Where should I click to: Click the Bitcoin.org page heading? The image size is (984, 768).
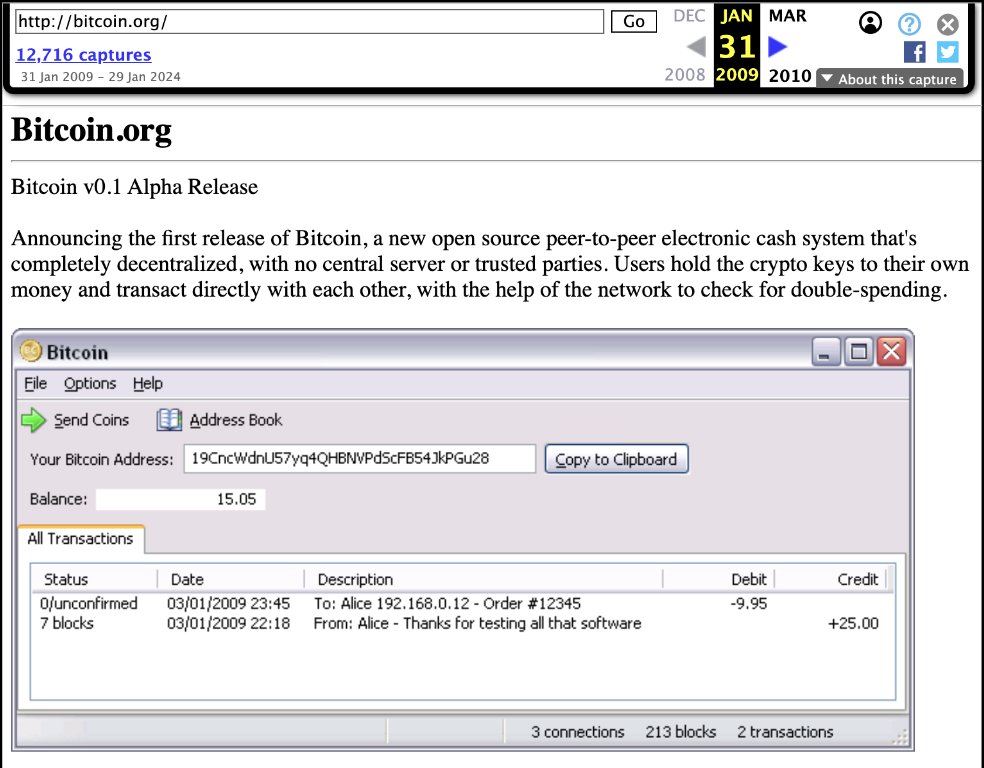[91, 131]
